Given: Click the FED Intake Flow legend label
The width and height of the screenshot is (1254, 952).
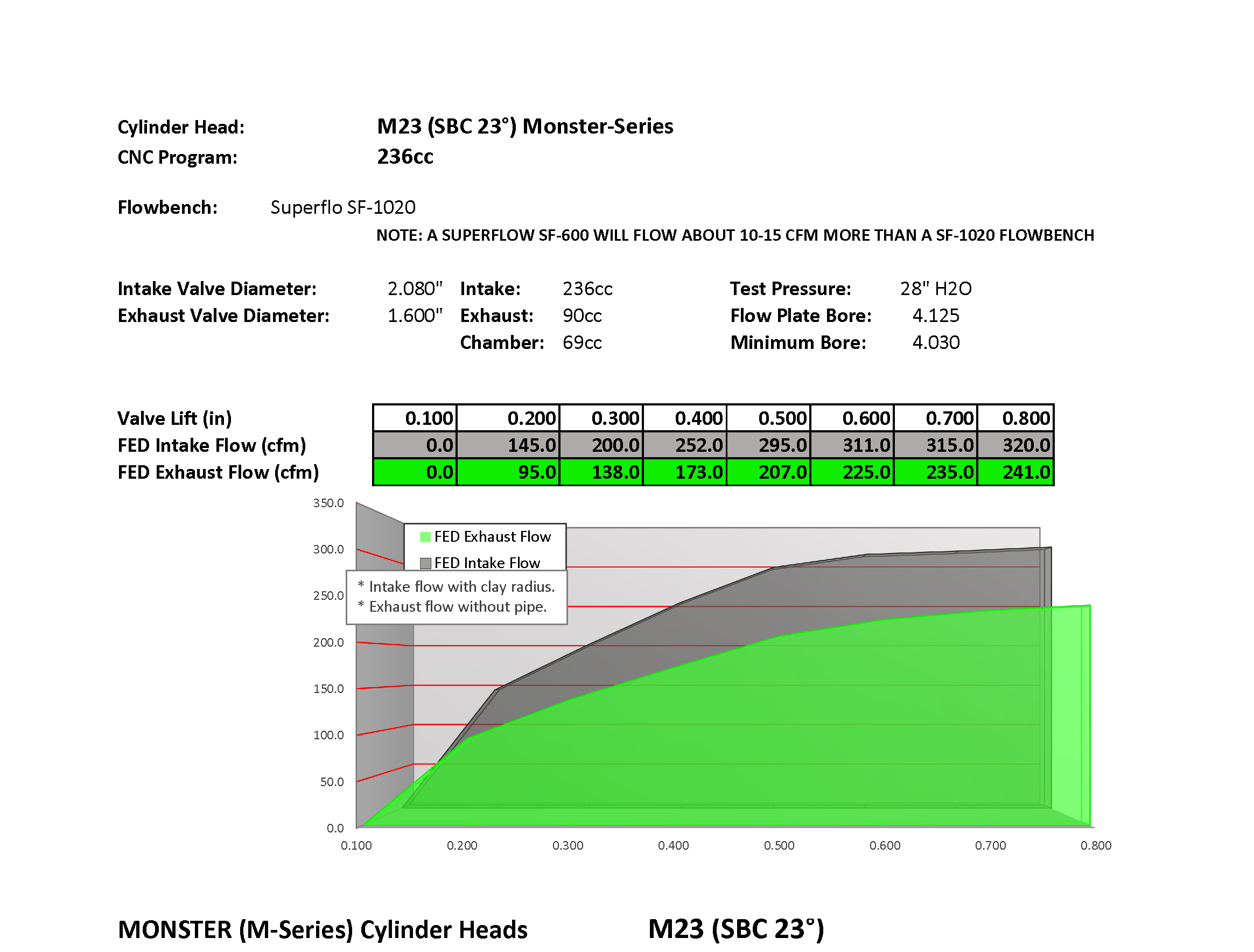Looking at the screenshot, I should tap(487, 563).
